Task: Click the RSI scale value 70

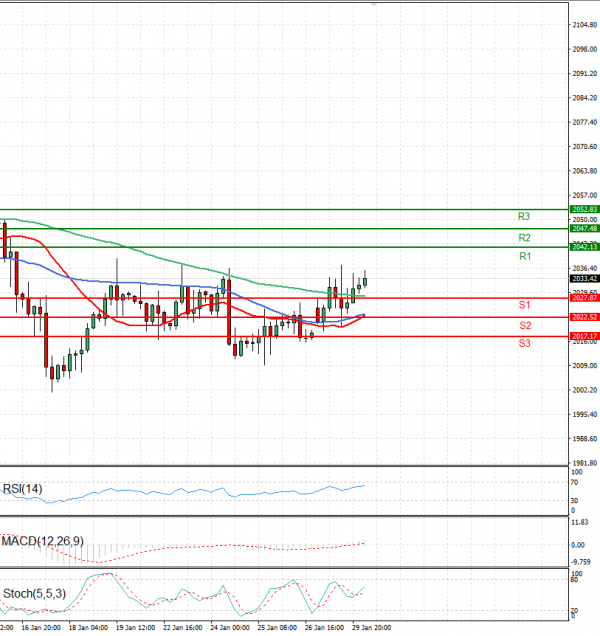Action: [x=574, y=483]
